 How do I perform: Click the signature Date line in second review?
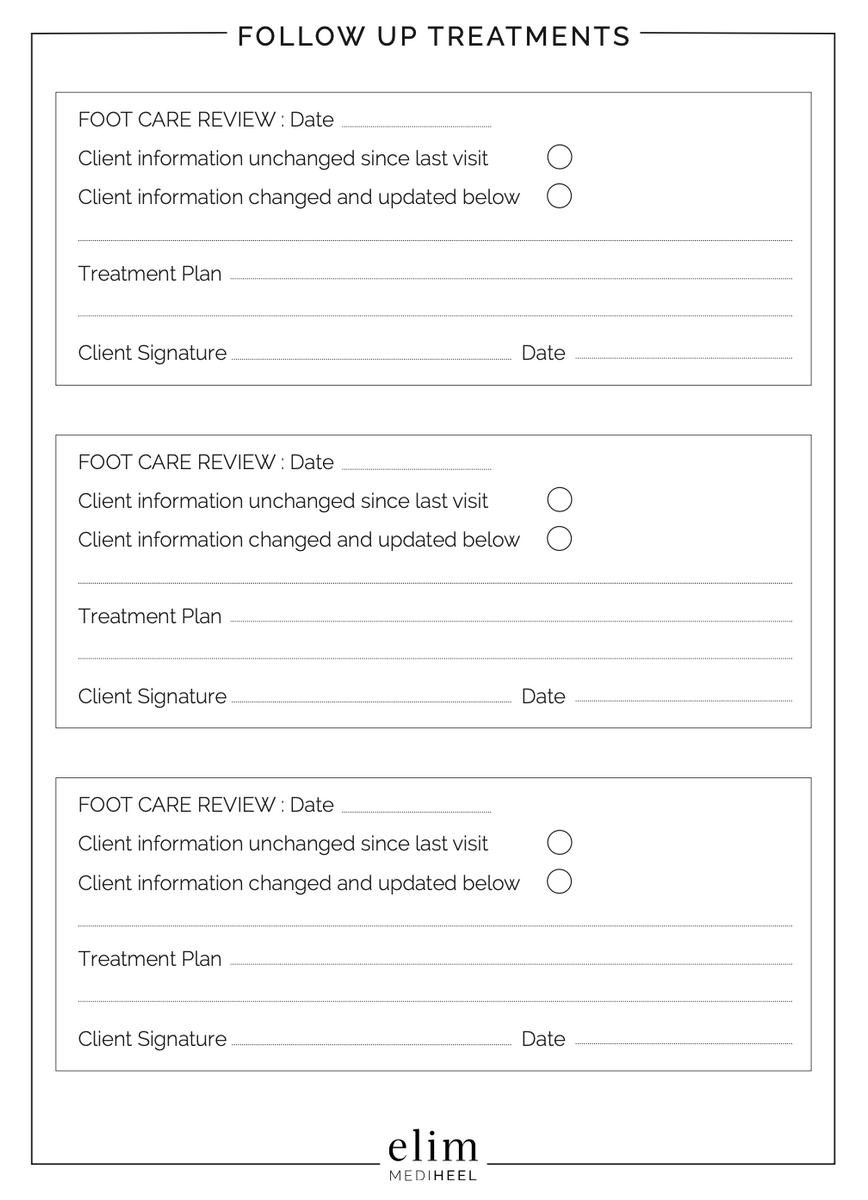683,699
